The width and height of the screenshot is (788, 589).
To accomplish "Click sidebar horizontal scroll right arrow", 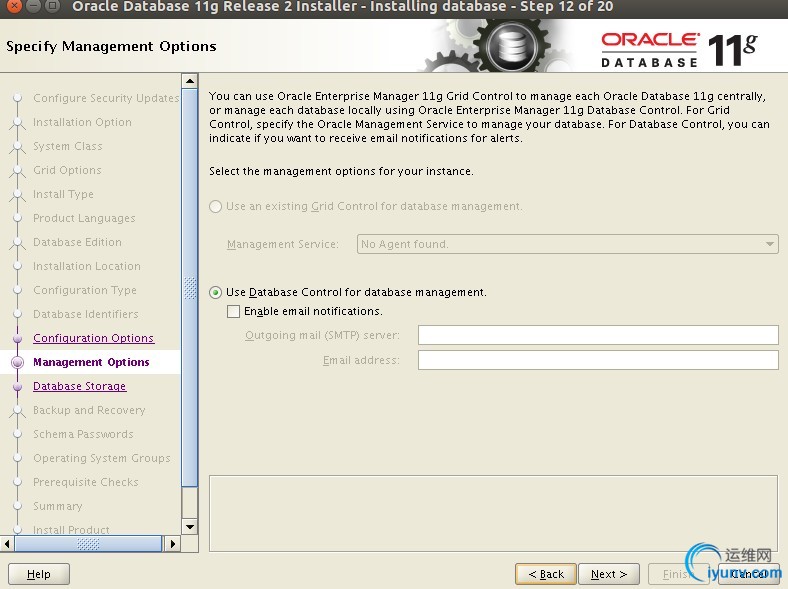I will coord(173,544).
